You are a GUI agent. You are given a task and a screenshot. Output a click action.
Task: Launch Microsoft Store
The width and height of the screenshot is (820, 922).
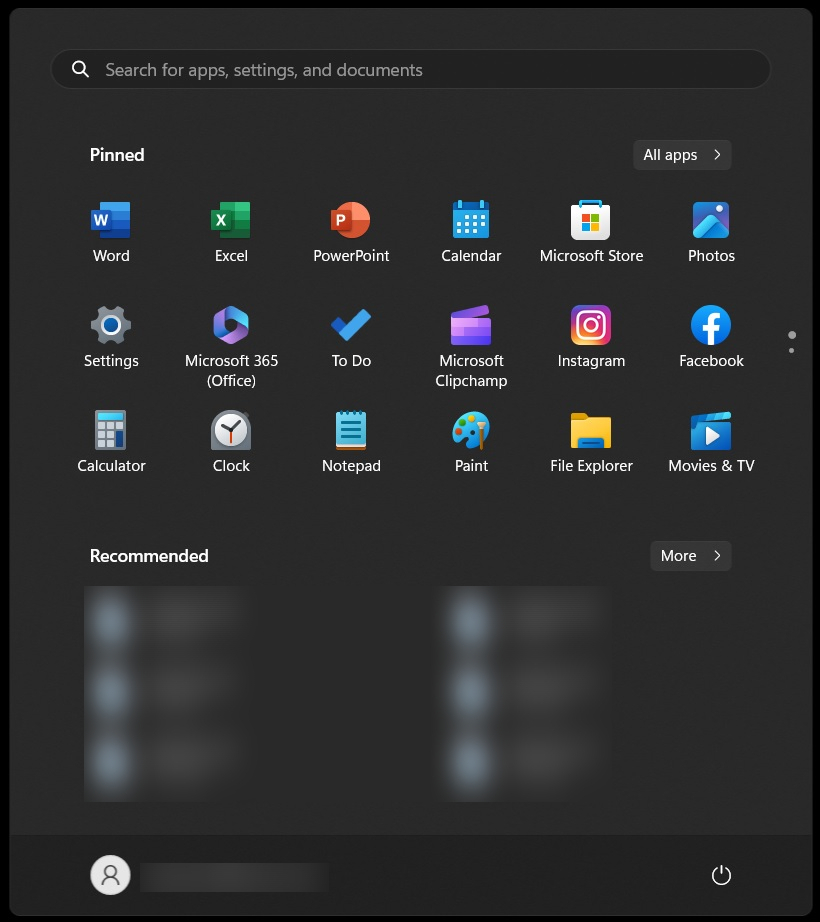pos(591,232)
